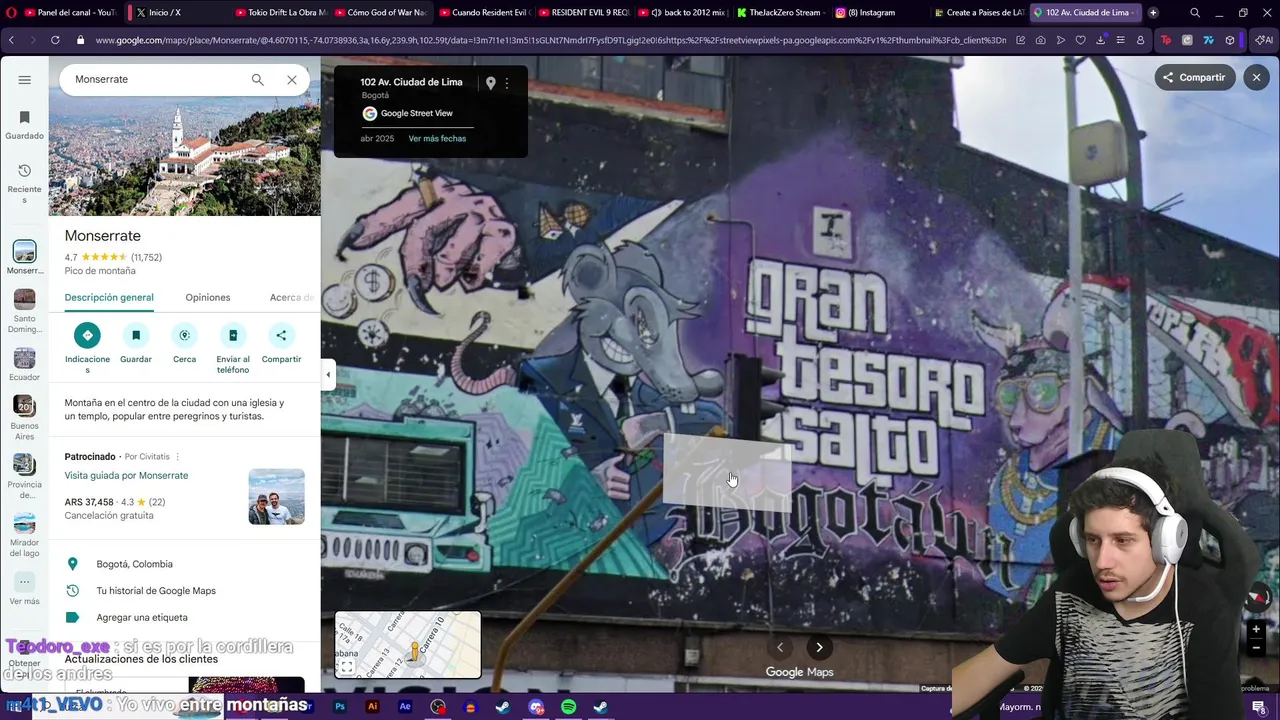Click the Street View location pin icon
Screen dimensions: 1280x720
490,84
